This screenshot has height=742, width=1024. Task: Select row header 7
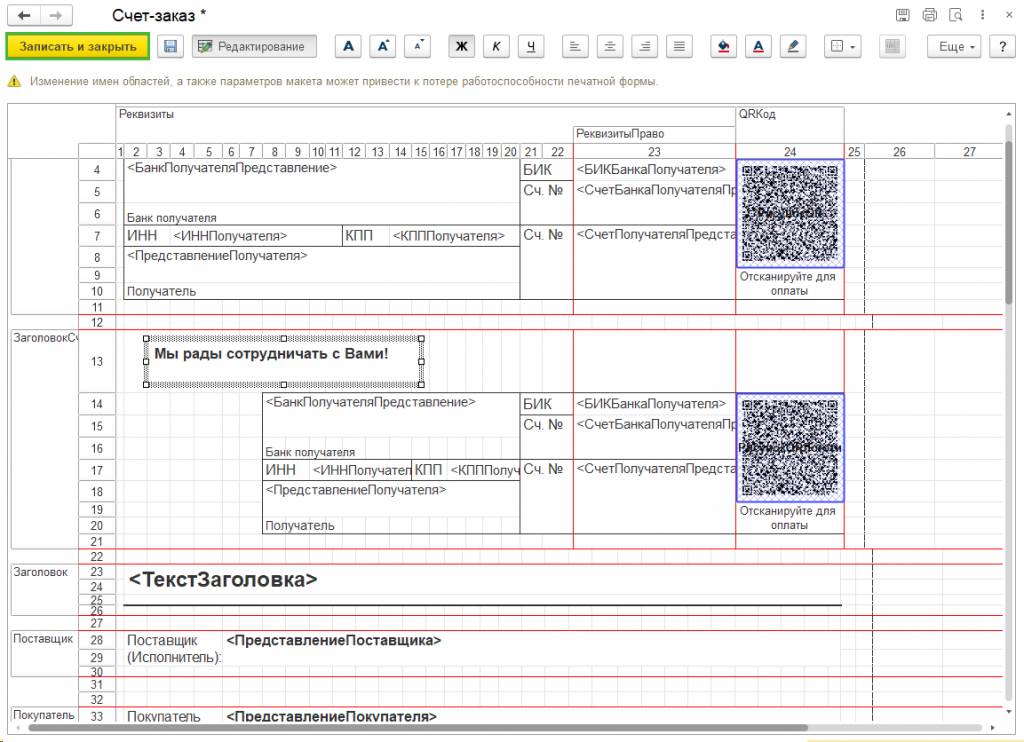click(97, 236)
